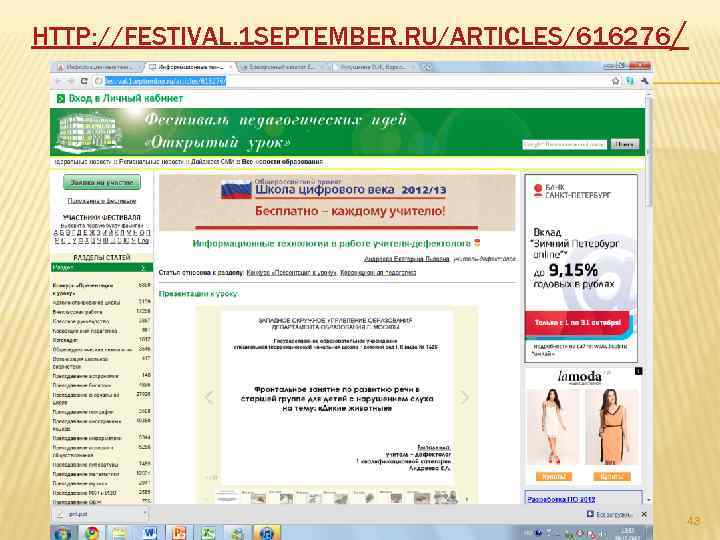Click the right orange button under the orange dress

pos(612,477)
